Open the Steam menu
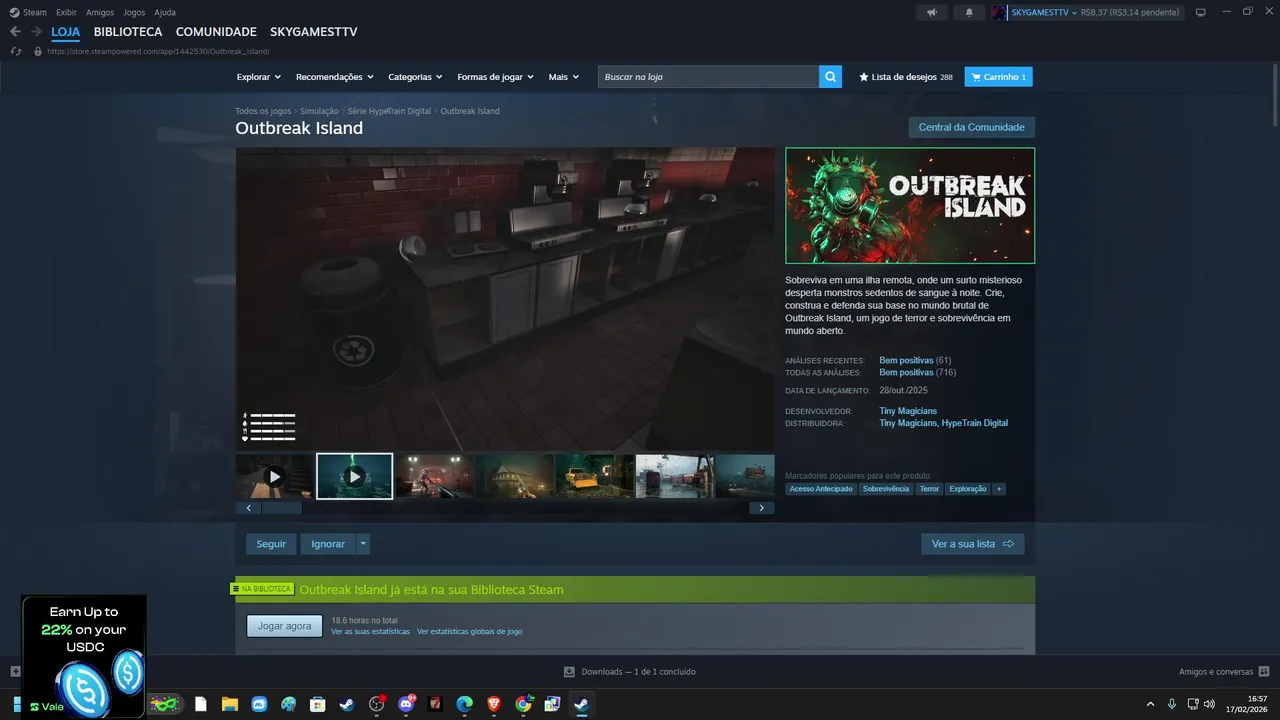Image resolution: width=1280 pixels, height=720 pixels. coord(34,12)
